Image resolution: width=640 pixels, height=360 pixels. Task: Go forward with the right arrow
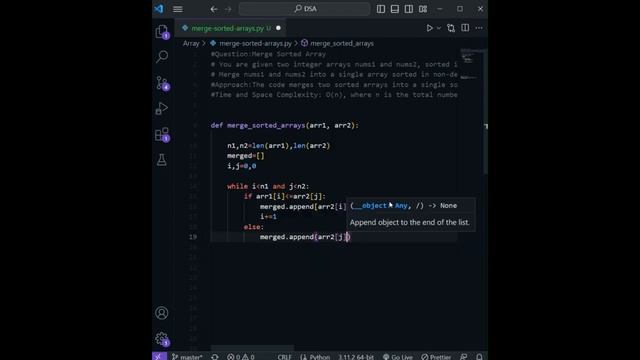[228, 9]
